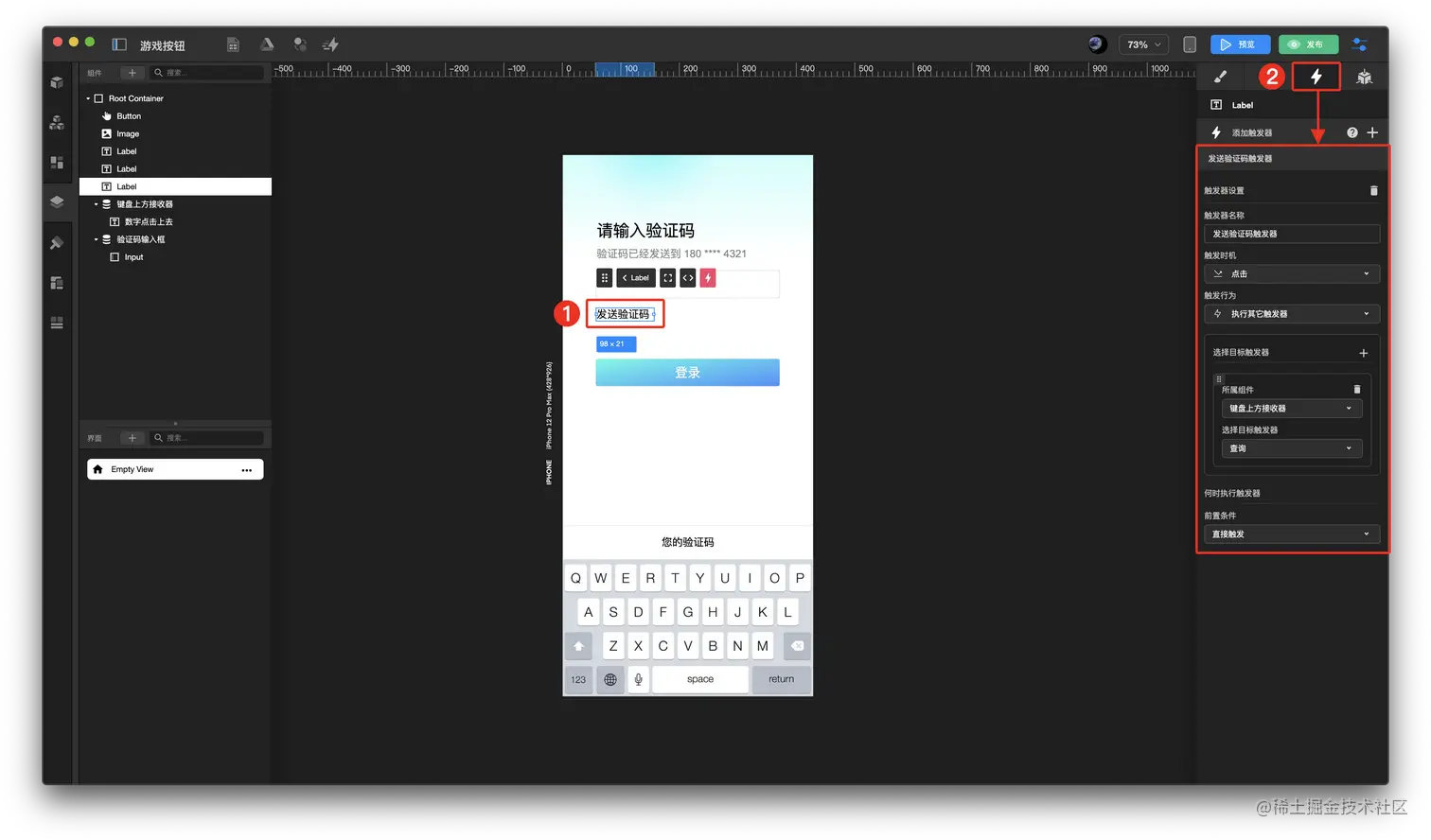
Task: Select the Image tree item
Action: [x=175, y=133]
